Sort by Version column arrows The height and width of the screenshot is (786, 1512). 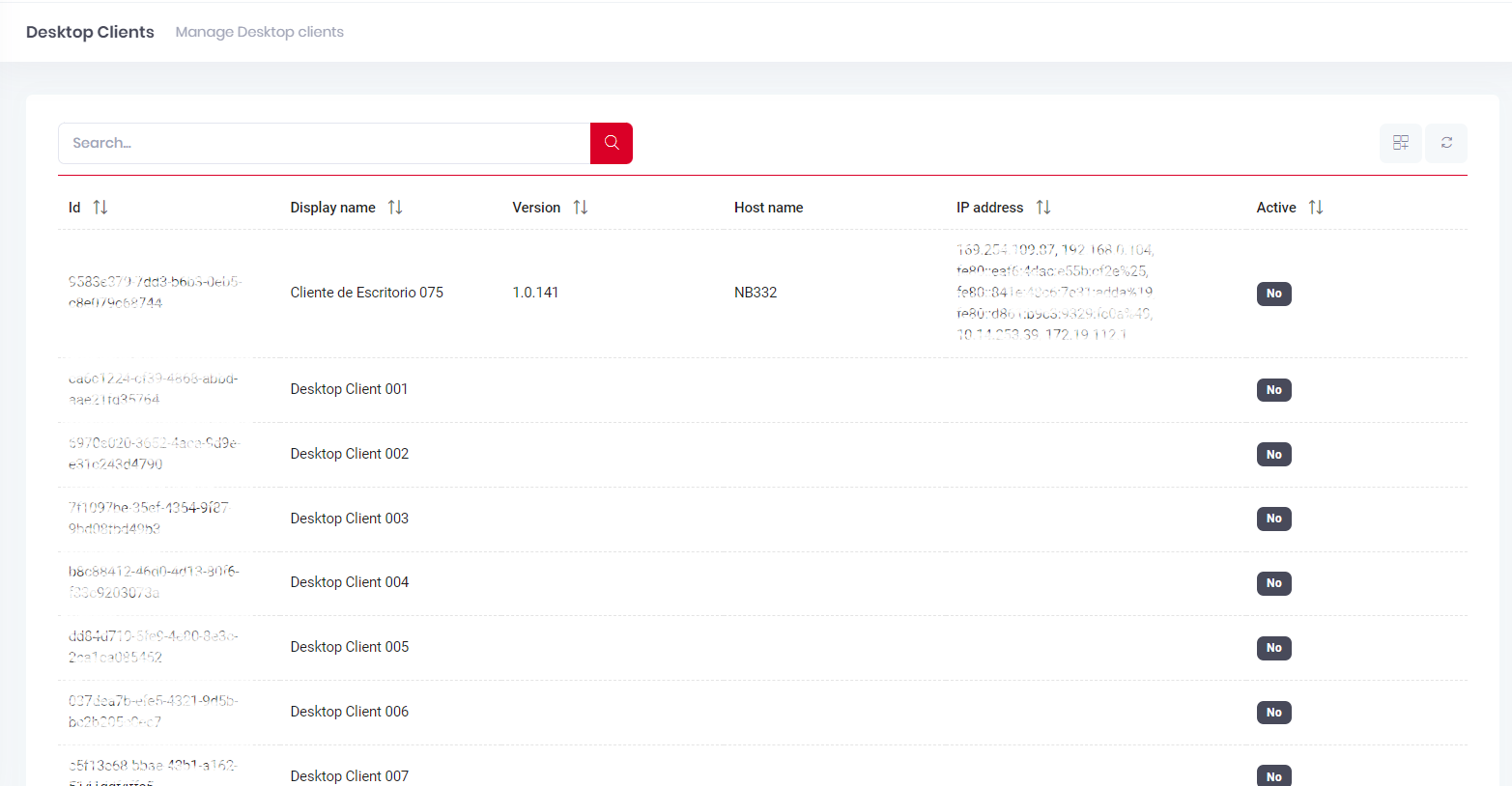[581, 208]
